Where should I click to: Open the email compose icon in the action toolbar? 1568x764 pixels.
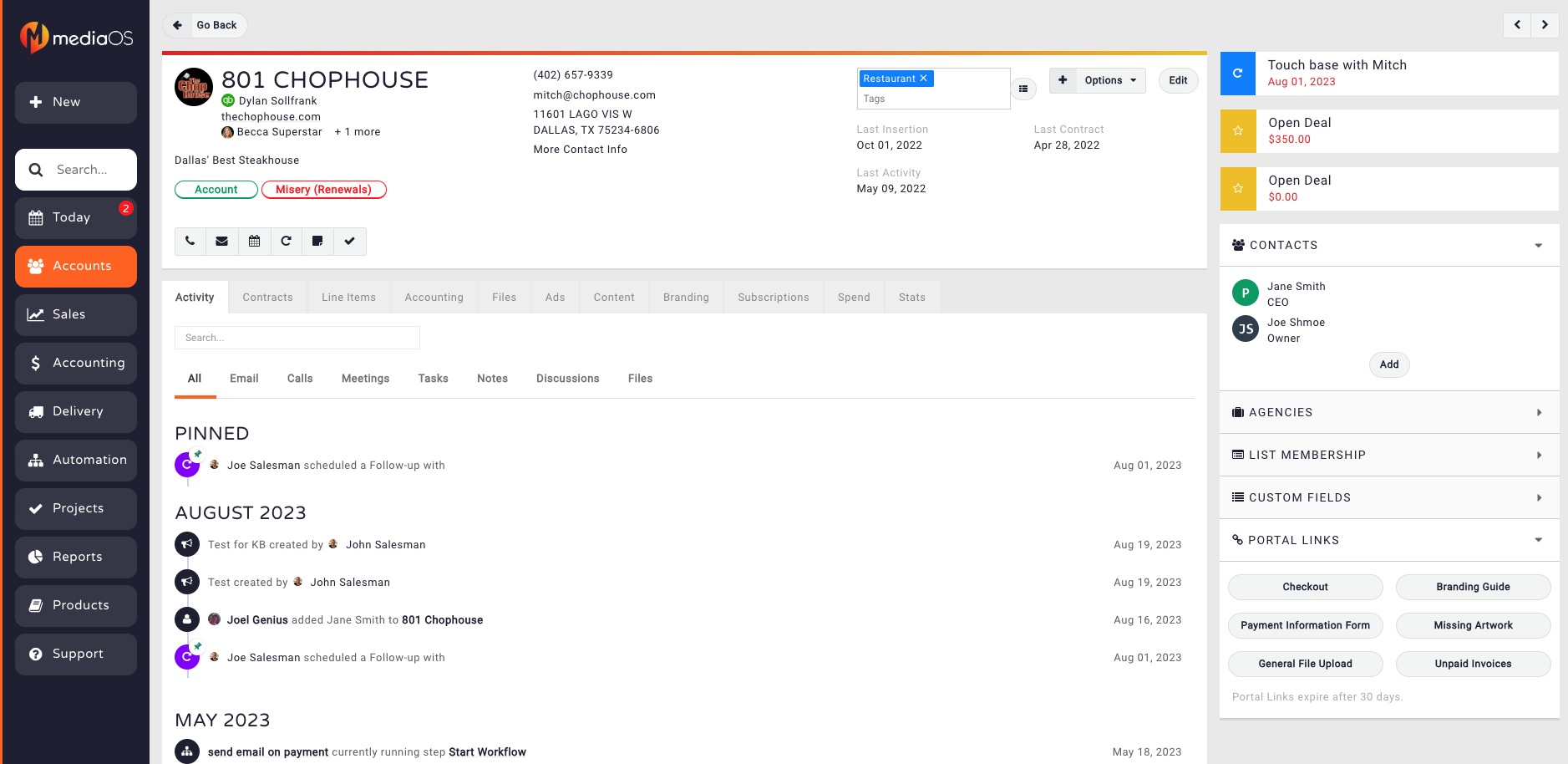coord(222,242)
